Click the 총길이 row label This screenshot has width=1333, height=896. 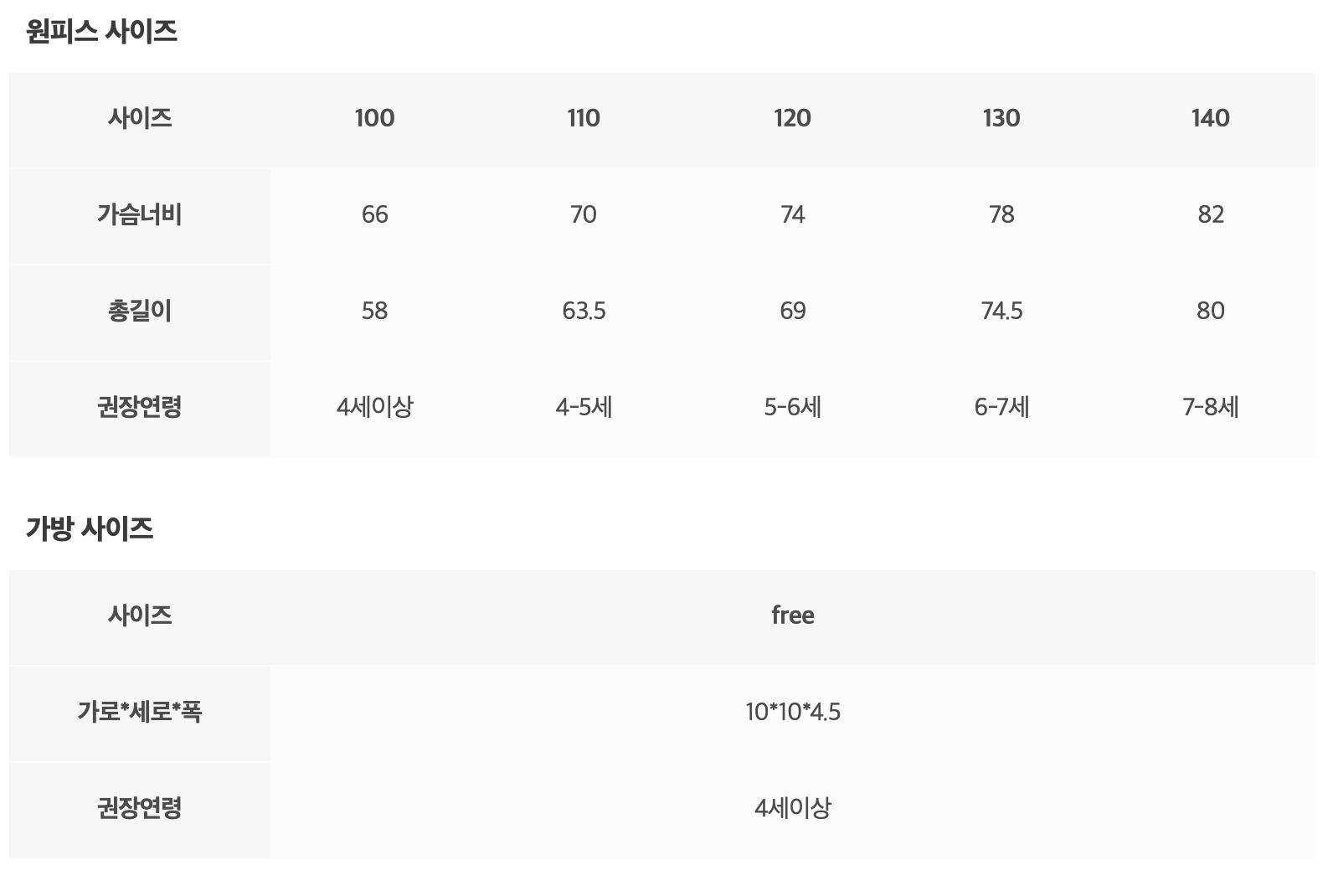coord(139,312)
